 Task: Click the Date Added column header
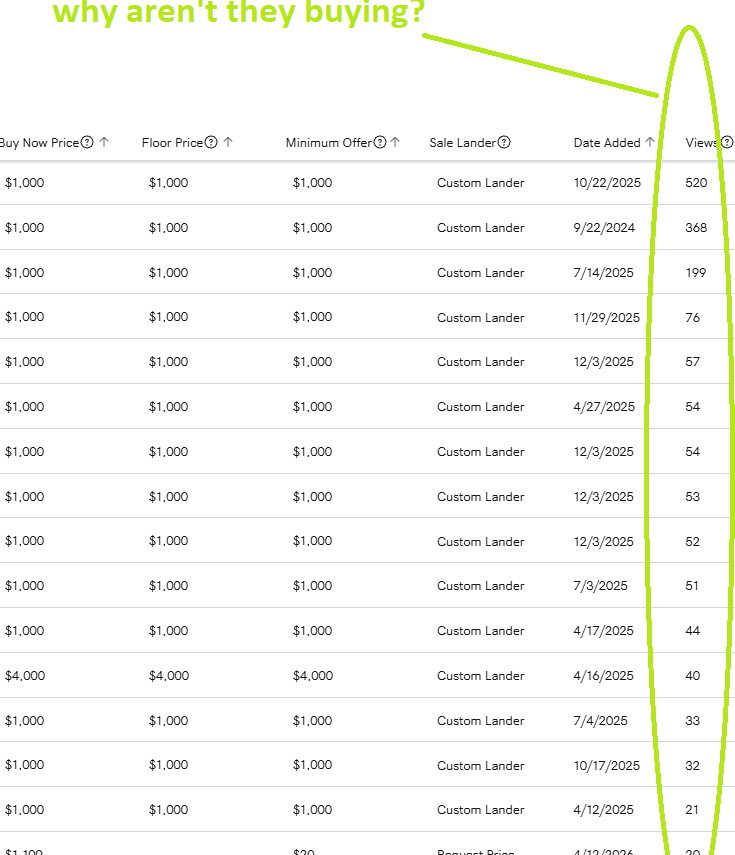tap(607, 143)
